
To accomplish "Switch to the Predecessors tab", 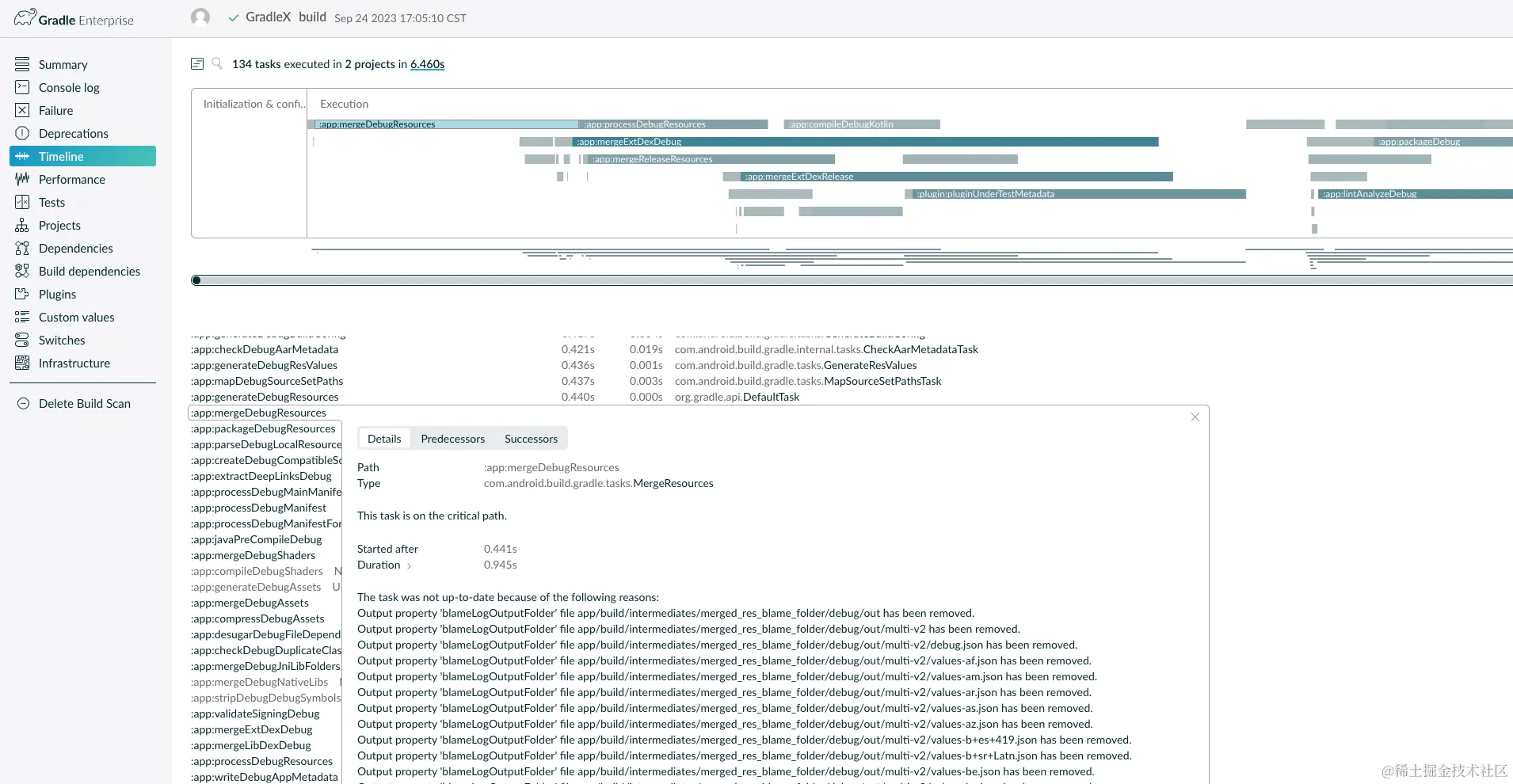I will coord(452,438).
